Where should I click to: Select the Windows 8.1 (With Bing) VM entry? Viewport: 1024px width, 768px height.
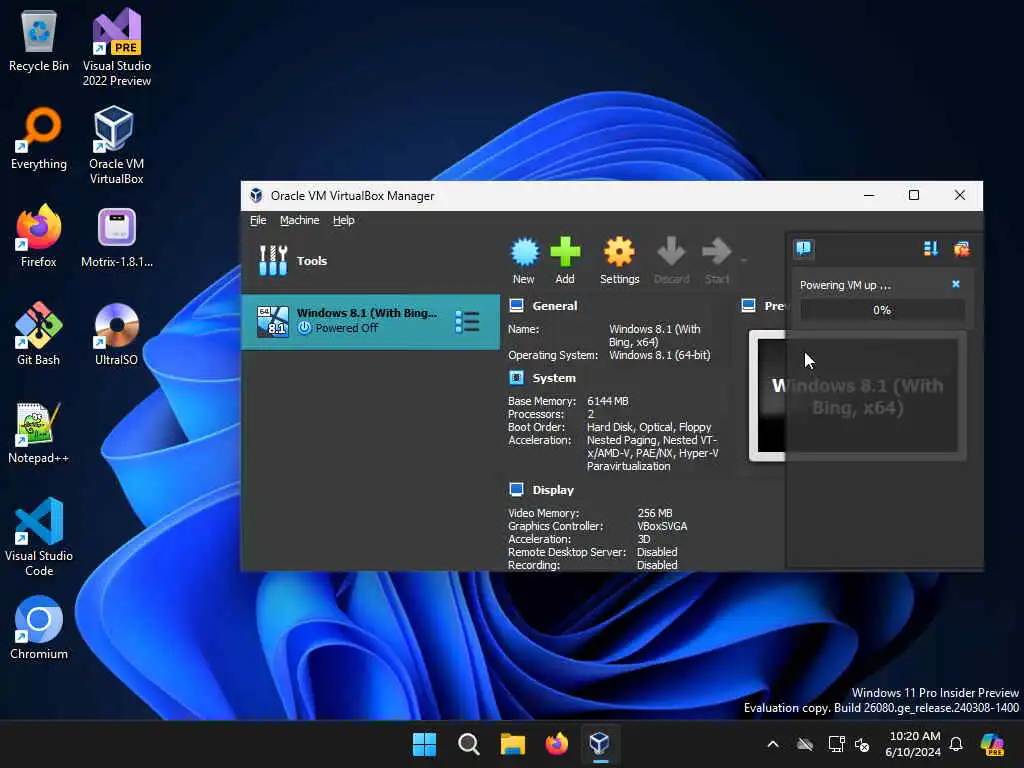[x=370, y=321]
